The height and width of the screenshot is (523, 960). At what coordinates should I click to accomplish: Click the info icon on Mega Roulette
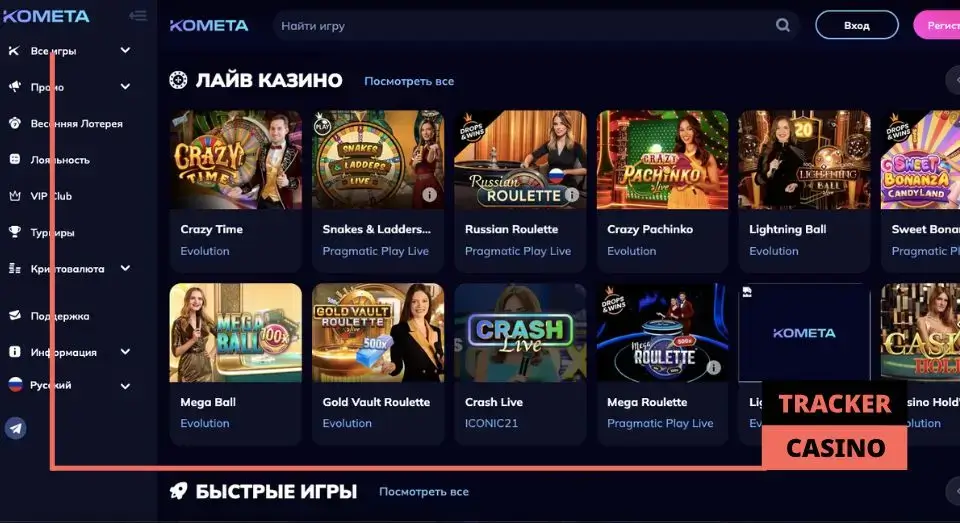[713, 367]
